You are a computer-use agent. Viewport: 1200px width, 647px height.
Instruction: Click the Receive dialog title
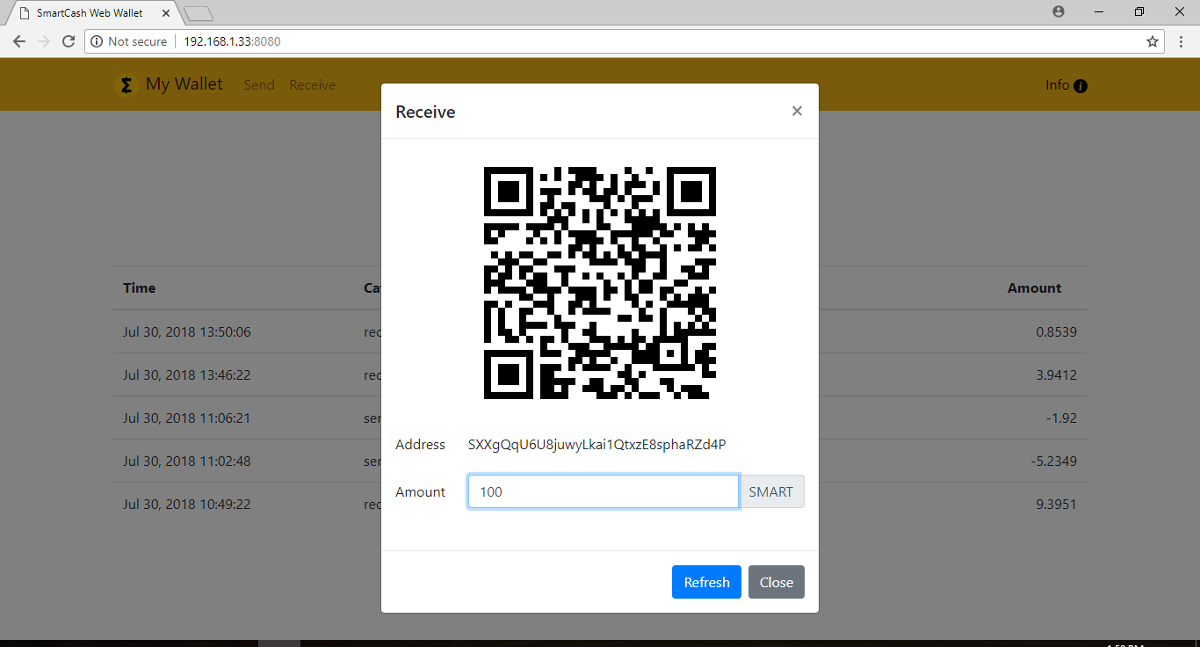click(425, 112)
